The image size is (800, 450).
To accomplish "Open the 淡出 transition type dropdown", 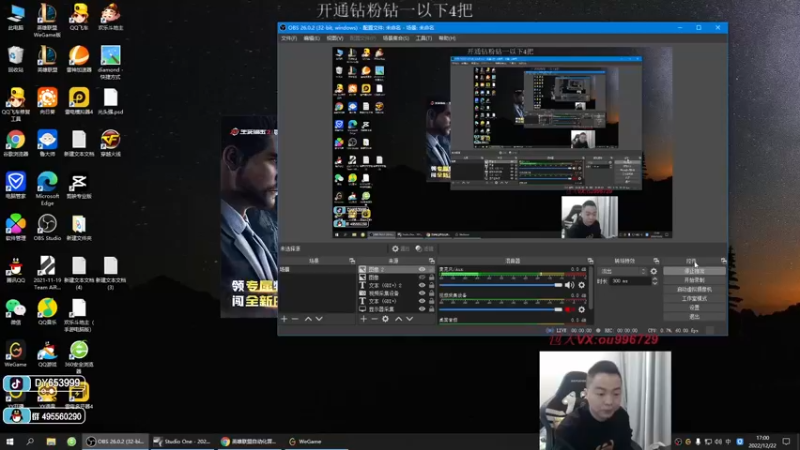I will pos(623,271).
